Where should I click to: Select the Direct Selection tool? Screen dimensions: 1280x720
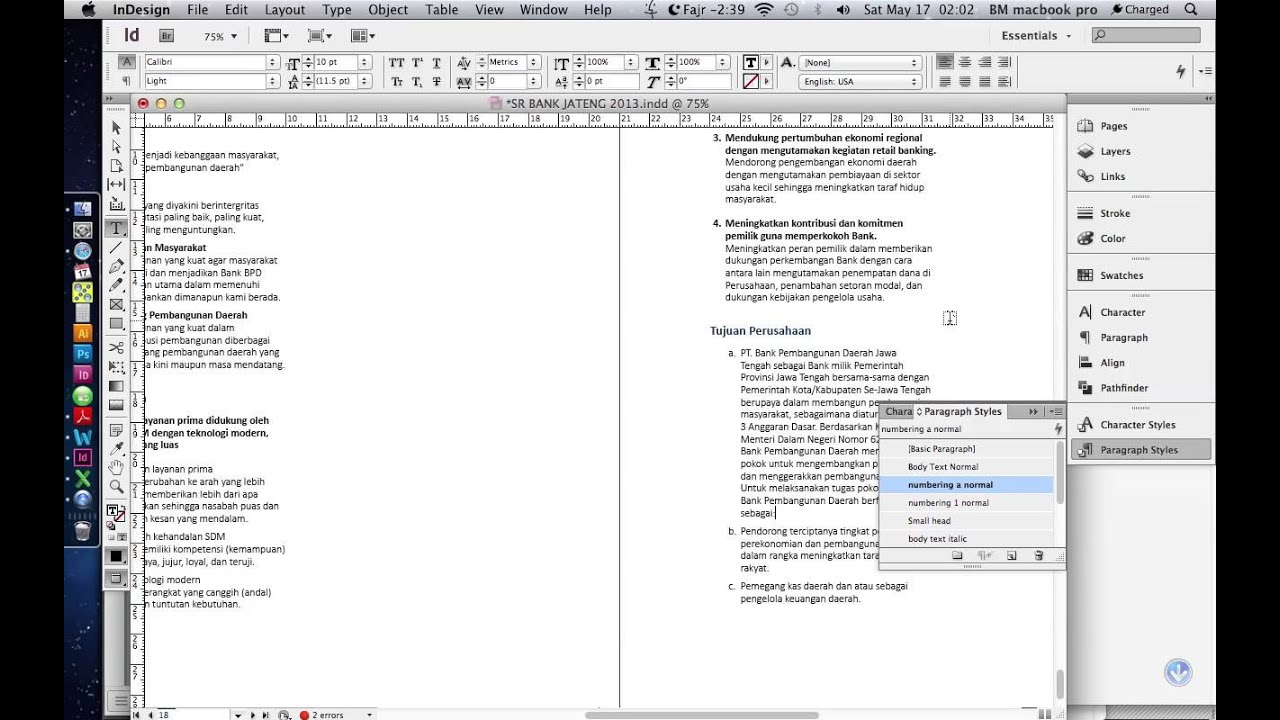116,147
